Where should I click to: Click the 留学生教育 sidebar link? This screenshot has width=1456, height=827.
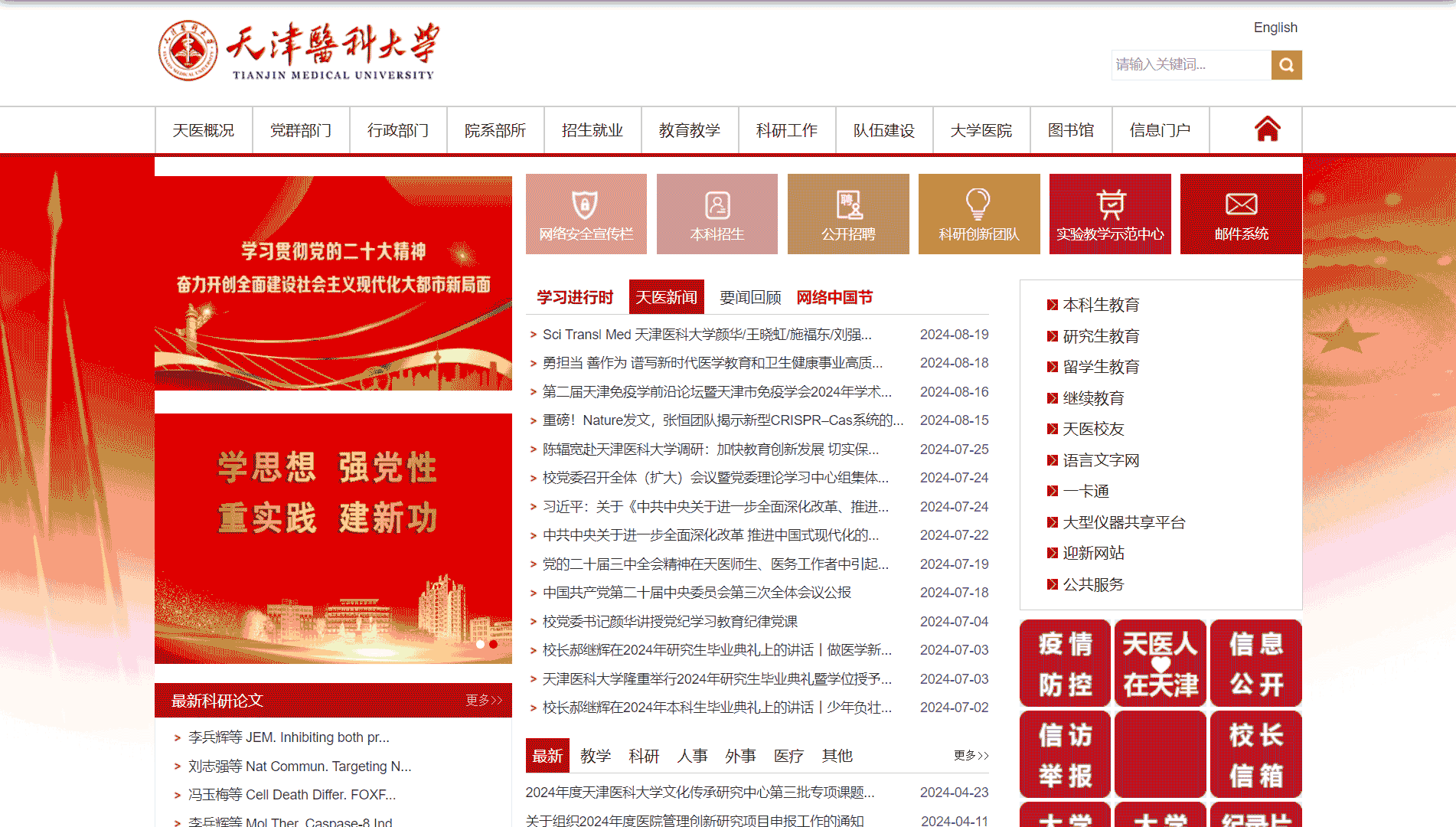tap(1101, 367)
